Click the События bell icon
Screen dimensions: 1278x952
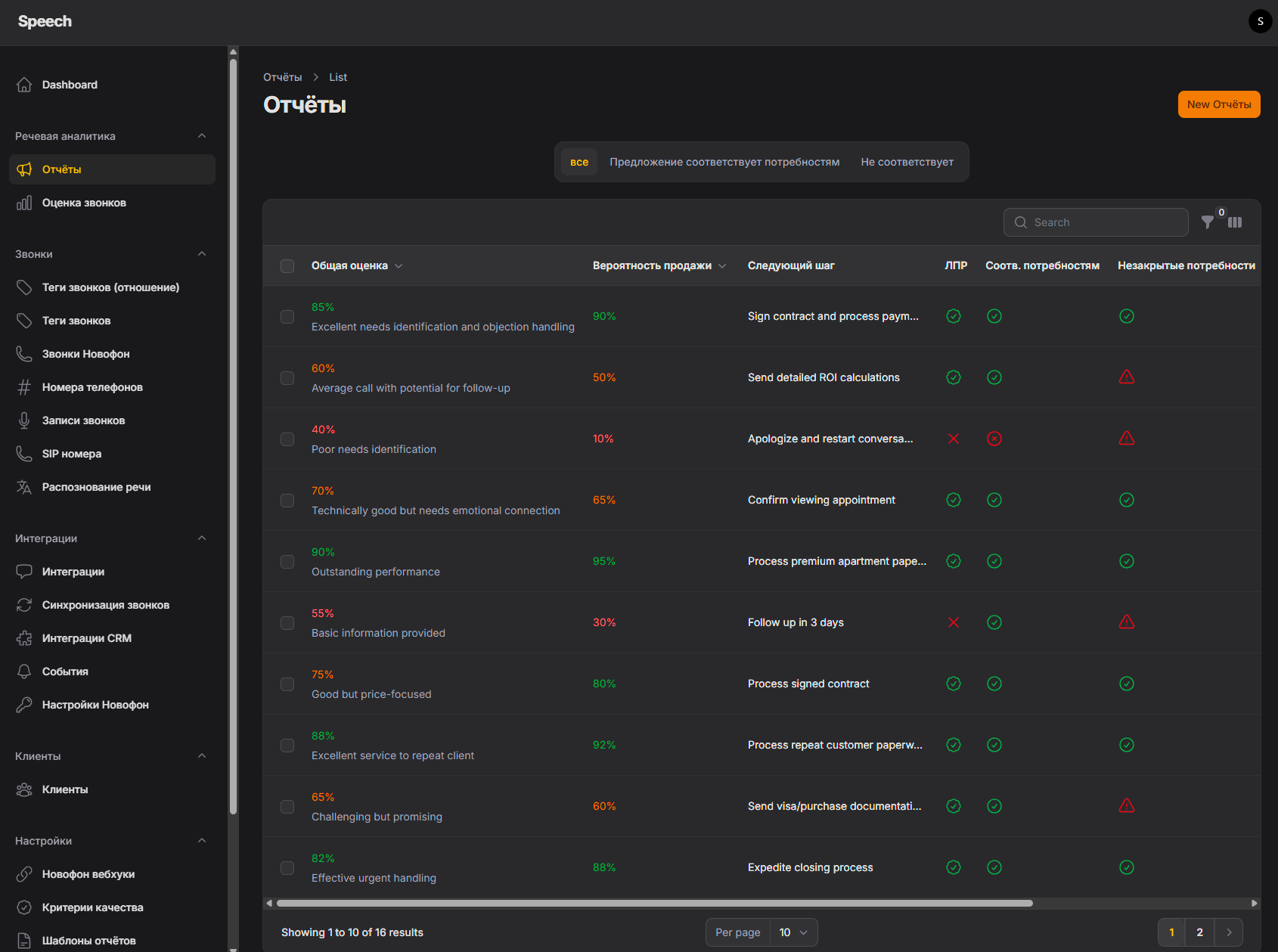click(24, 671)
